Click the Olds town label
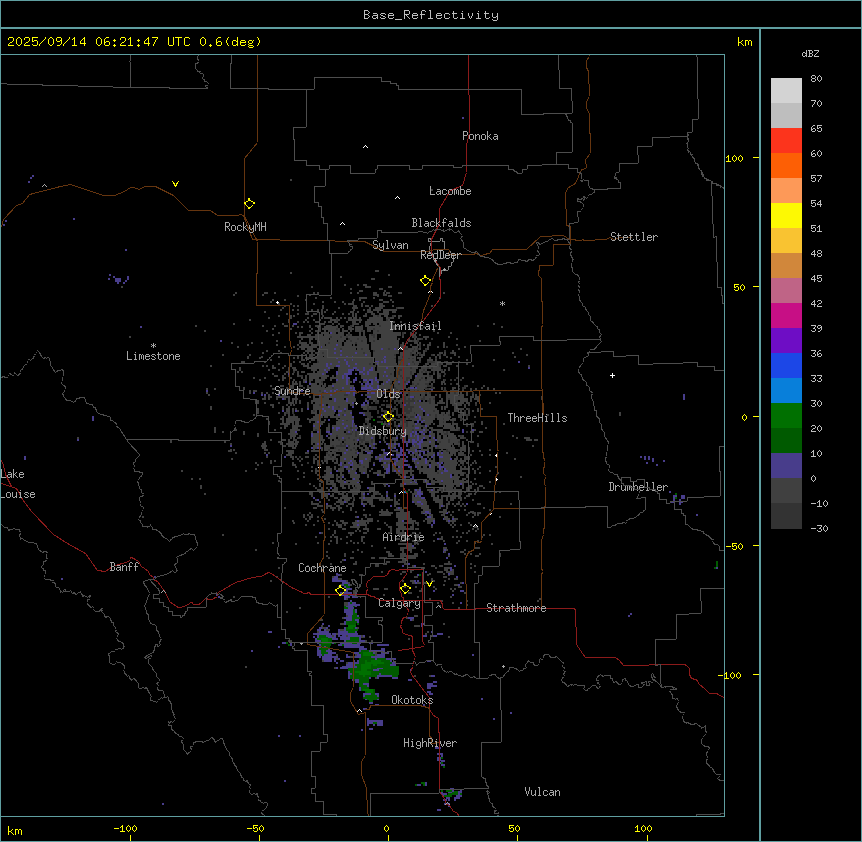862x842 pixels. tap(388, 394)
